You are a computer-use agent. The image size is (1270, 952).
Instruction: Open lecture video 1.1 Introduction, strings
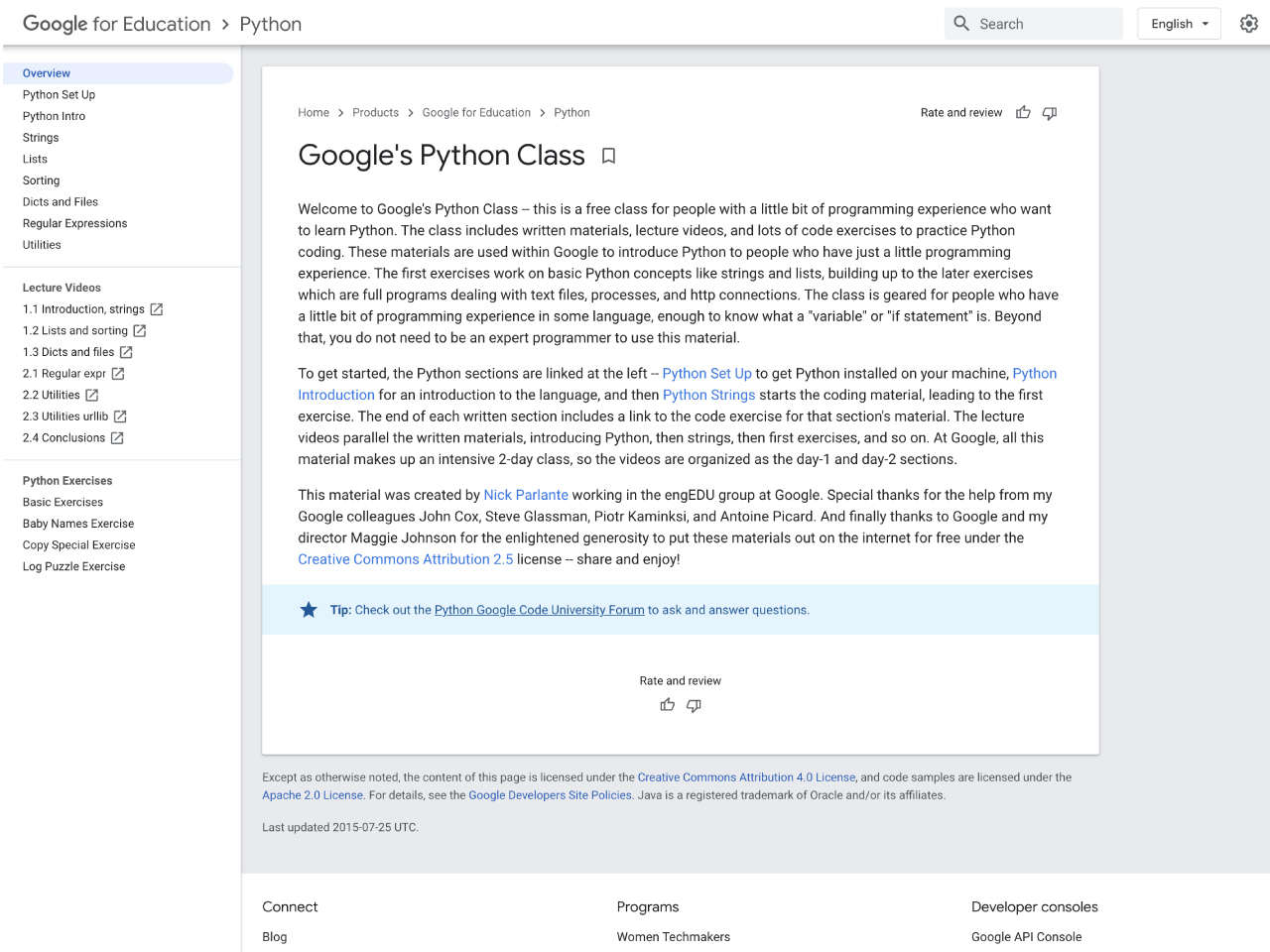coord(83,309)
